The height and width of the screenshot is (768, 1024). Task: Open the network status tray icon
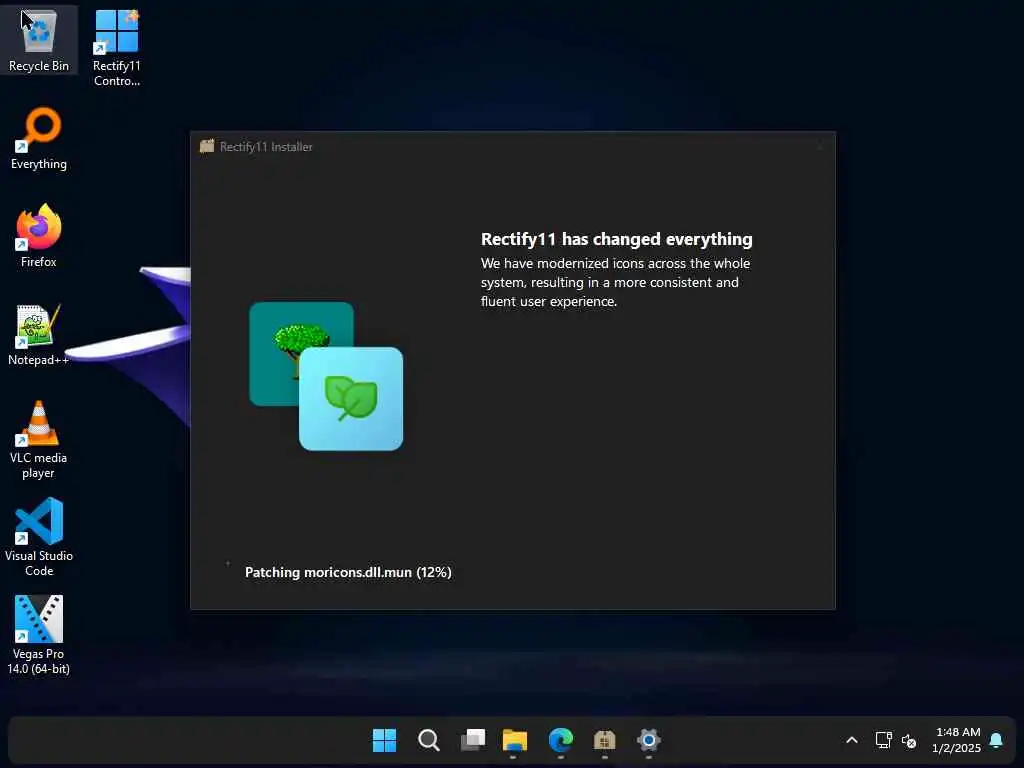point(884,740)
